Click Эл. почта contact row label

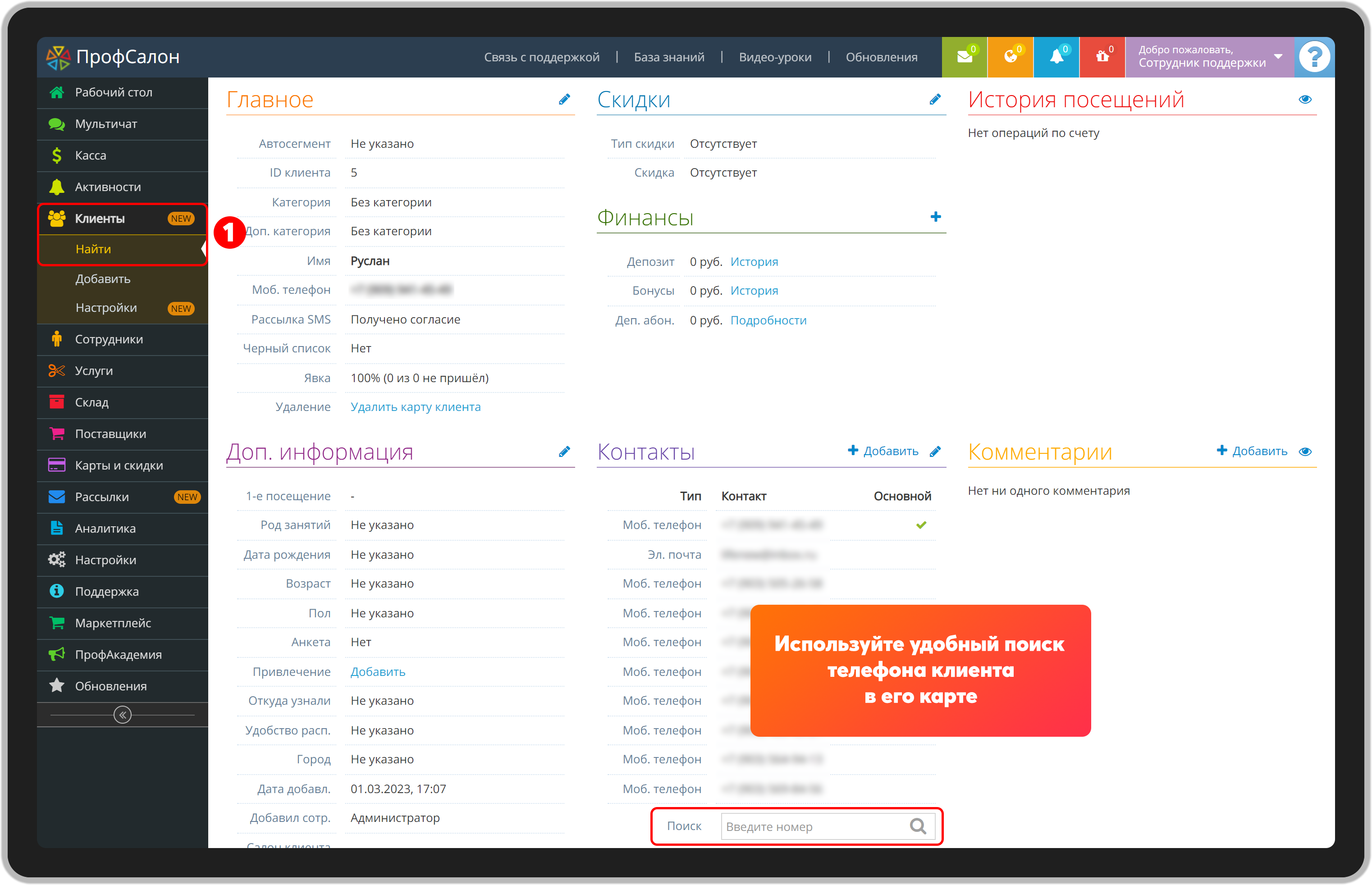[674, 555]
